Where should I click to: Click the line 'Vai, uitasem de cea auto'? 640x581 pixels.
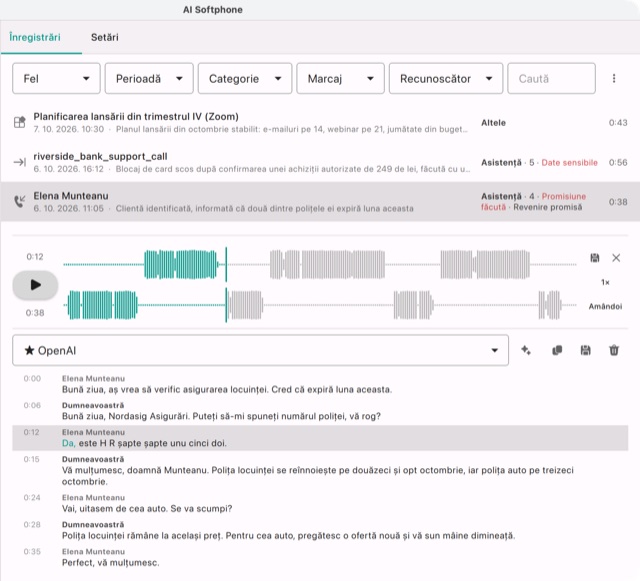(320, 503)
